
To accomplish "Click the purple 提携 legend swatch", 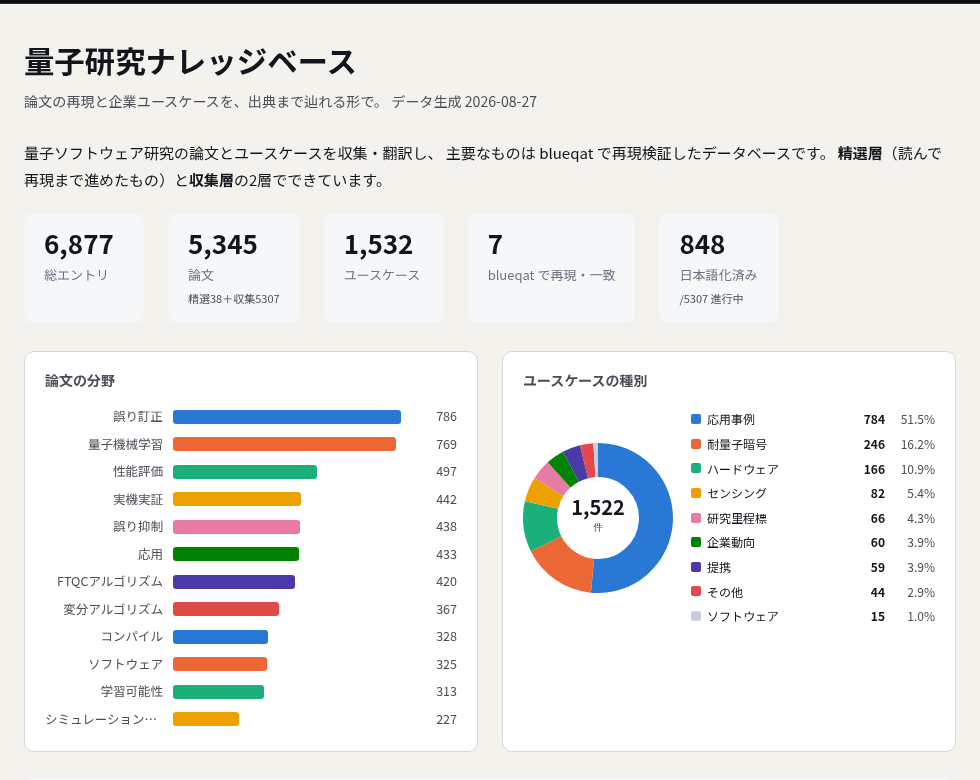I will [x=696, y=567].
